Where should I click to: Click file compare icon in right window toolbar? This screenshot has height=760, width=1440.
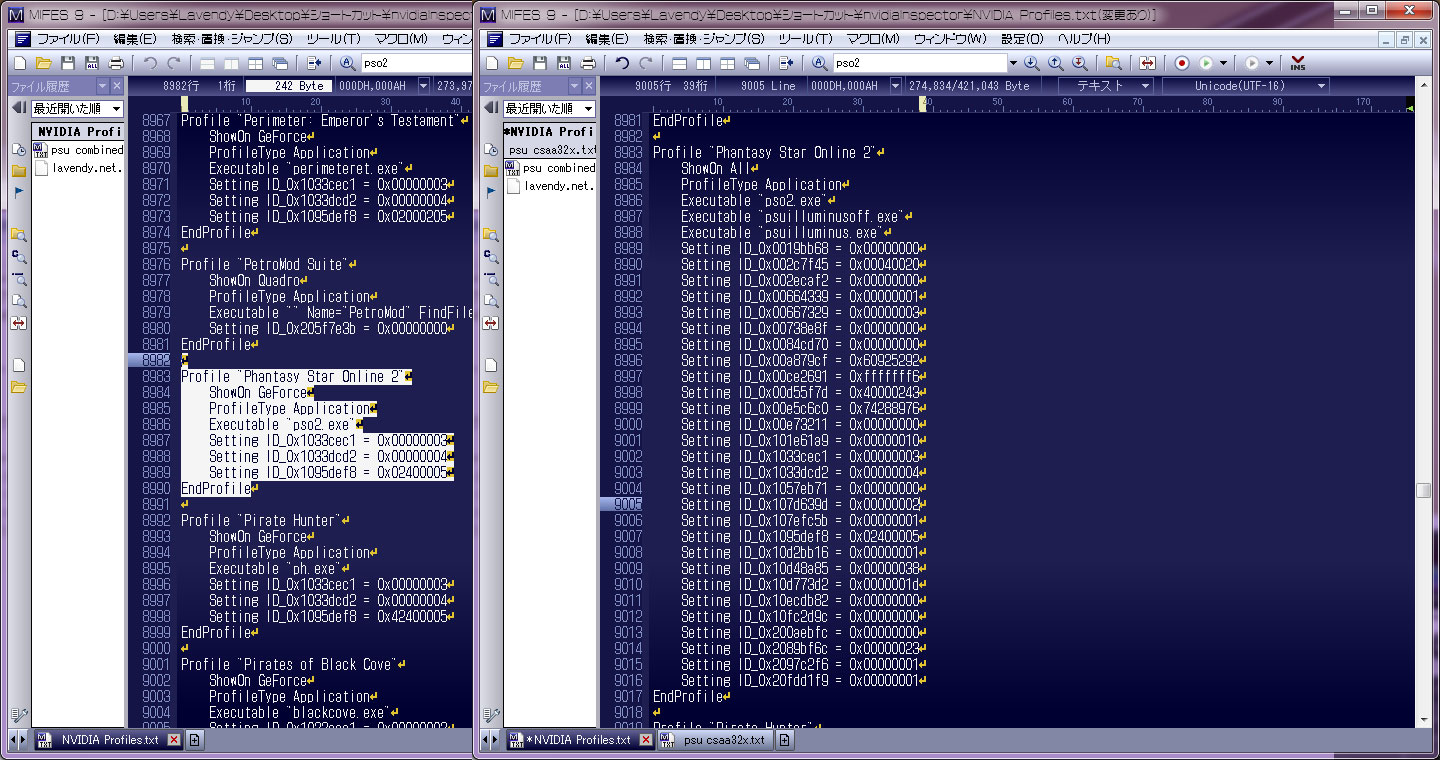point(1147,63)
